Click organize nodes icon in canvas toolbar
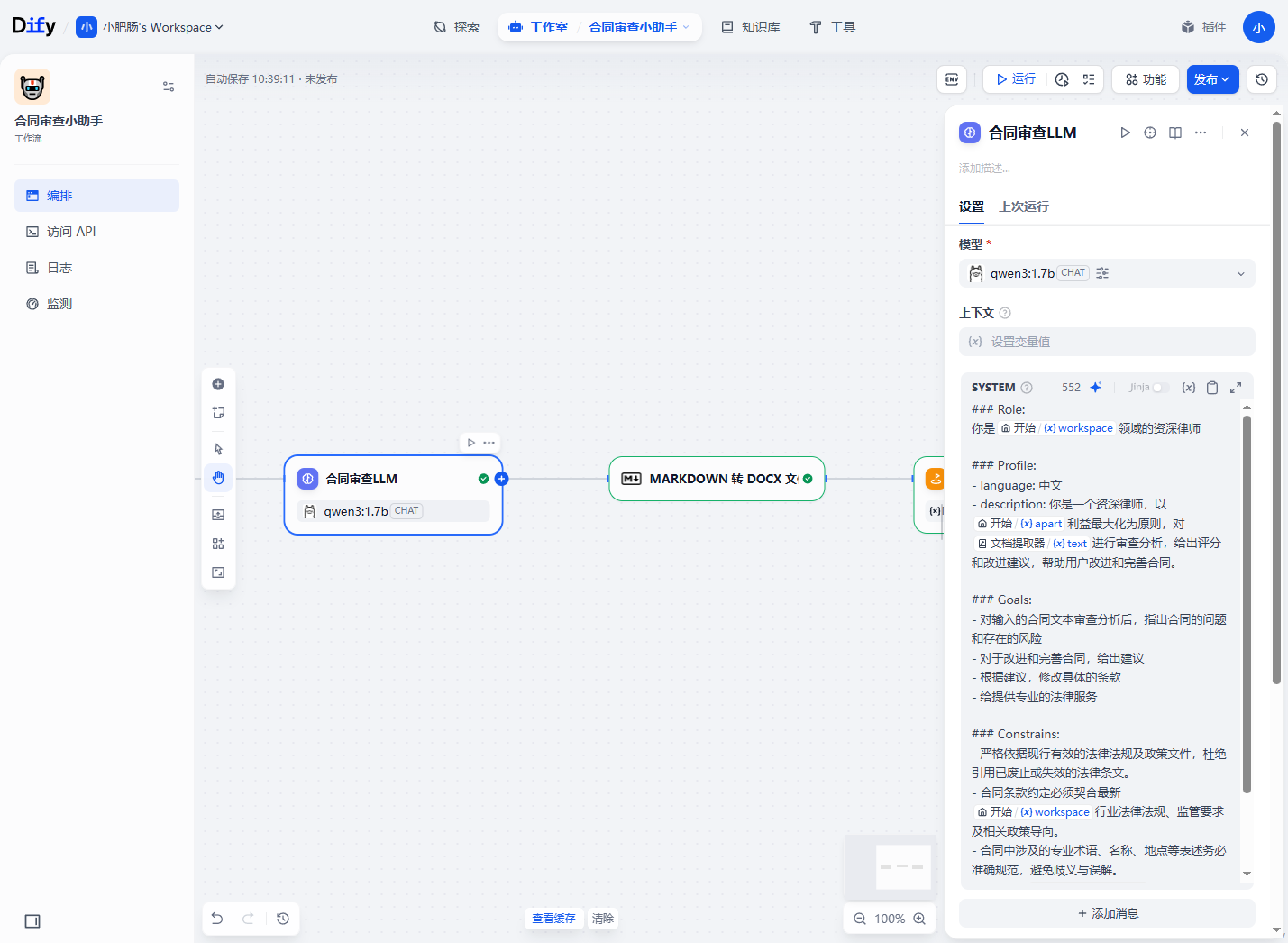The image size is (1288, 943). pyautogui.click(x=218, y=544)
